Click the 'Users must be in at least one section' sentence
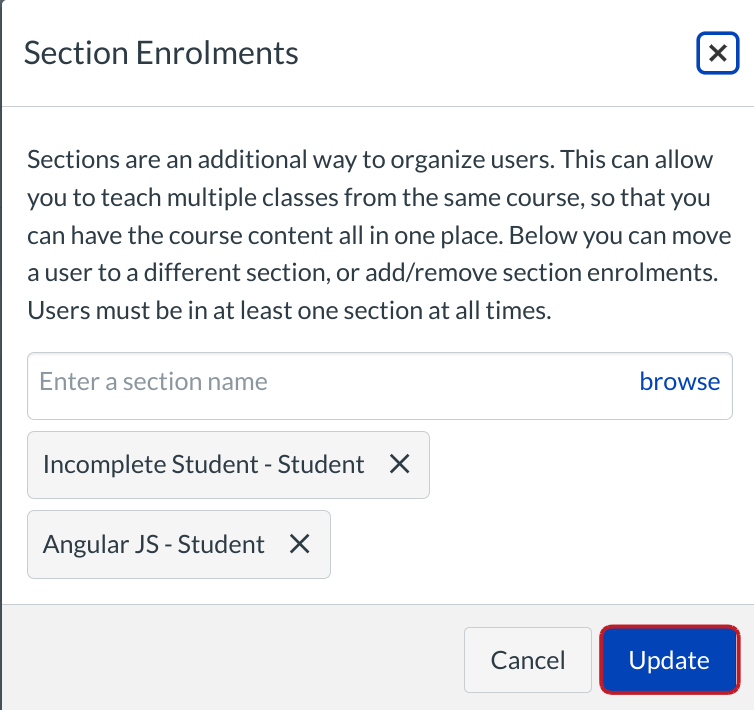Image resolution: width=754 pixels, height=710 pixels. click(289, 310)
